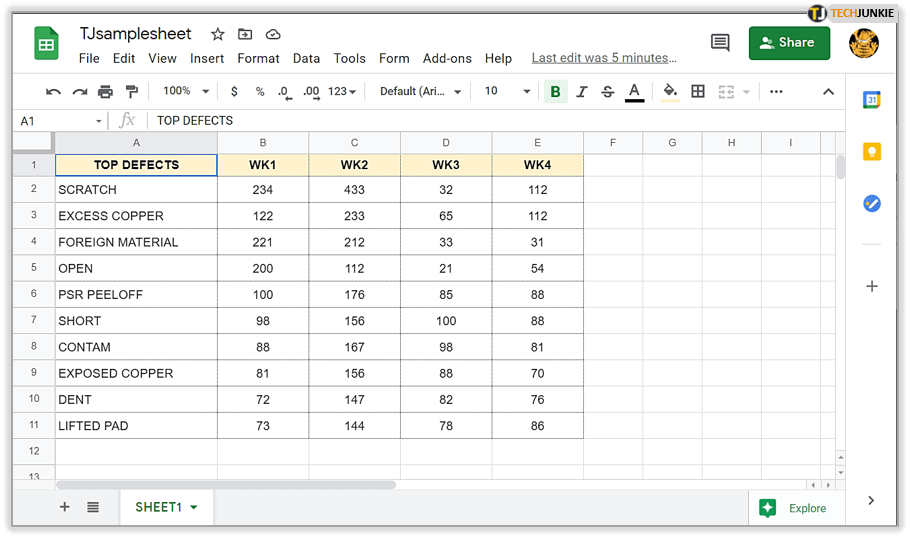Open the font size 10 dropdown
Screen dimensions: 910x538
pyautogui.click(x=507, y=92)
